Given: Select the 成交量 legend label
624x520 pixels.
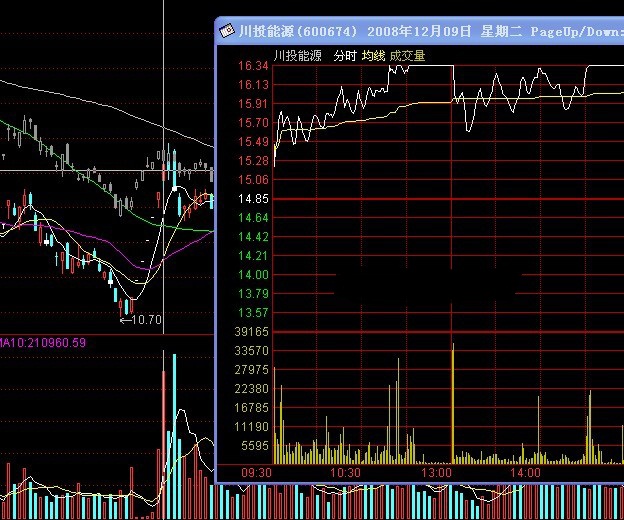Looking at the screenshot, I should click(407, 55).
